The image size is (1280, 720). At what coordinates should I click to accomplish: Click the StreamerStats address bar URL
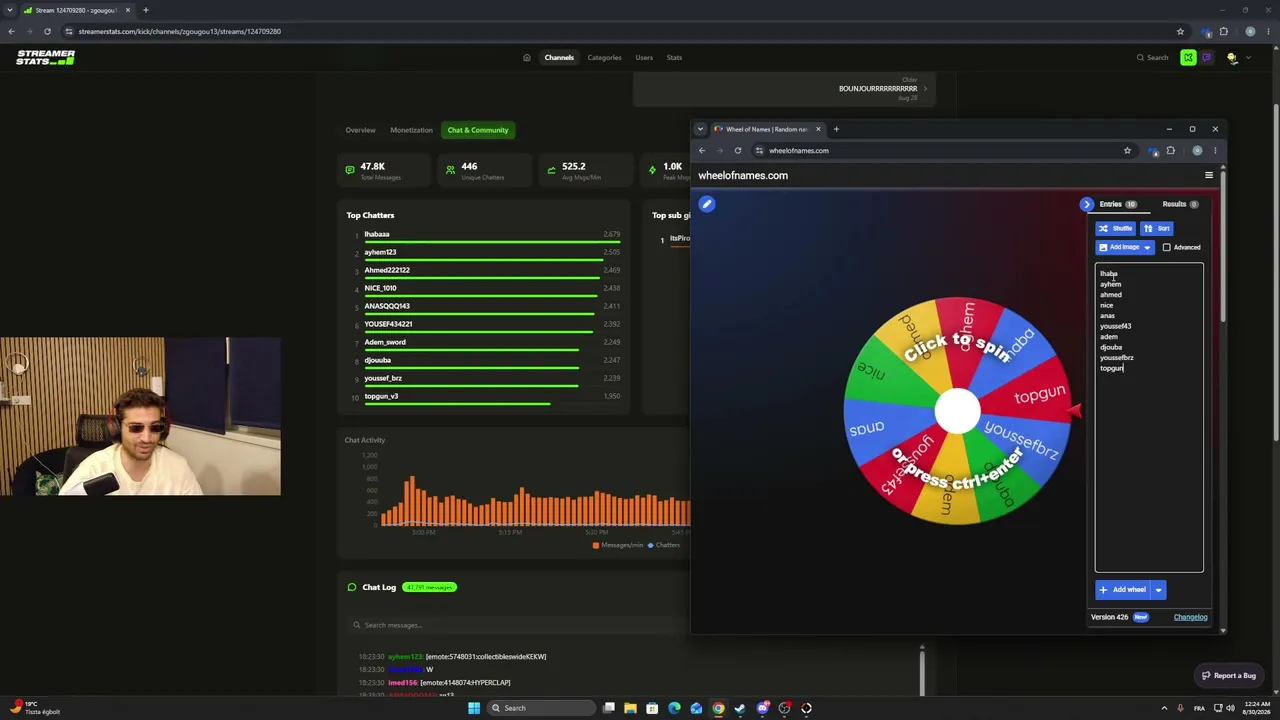[180, 32]
